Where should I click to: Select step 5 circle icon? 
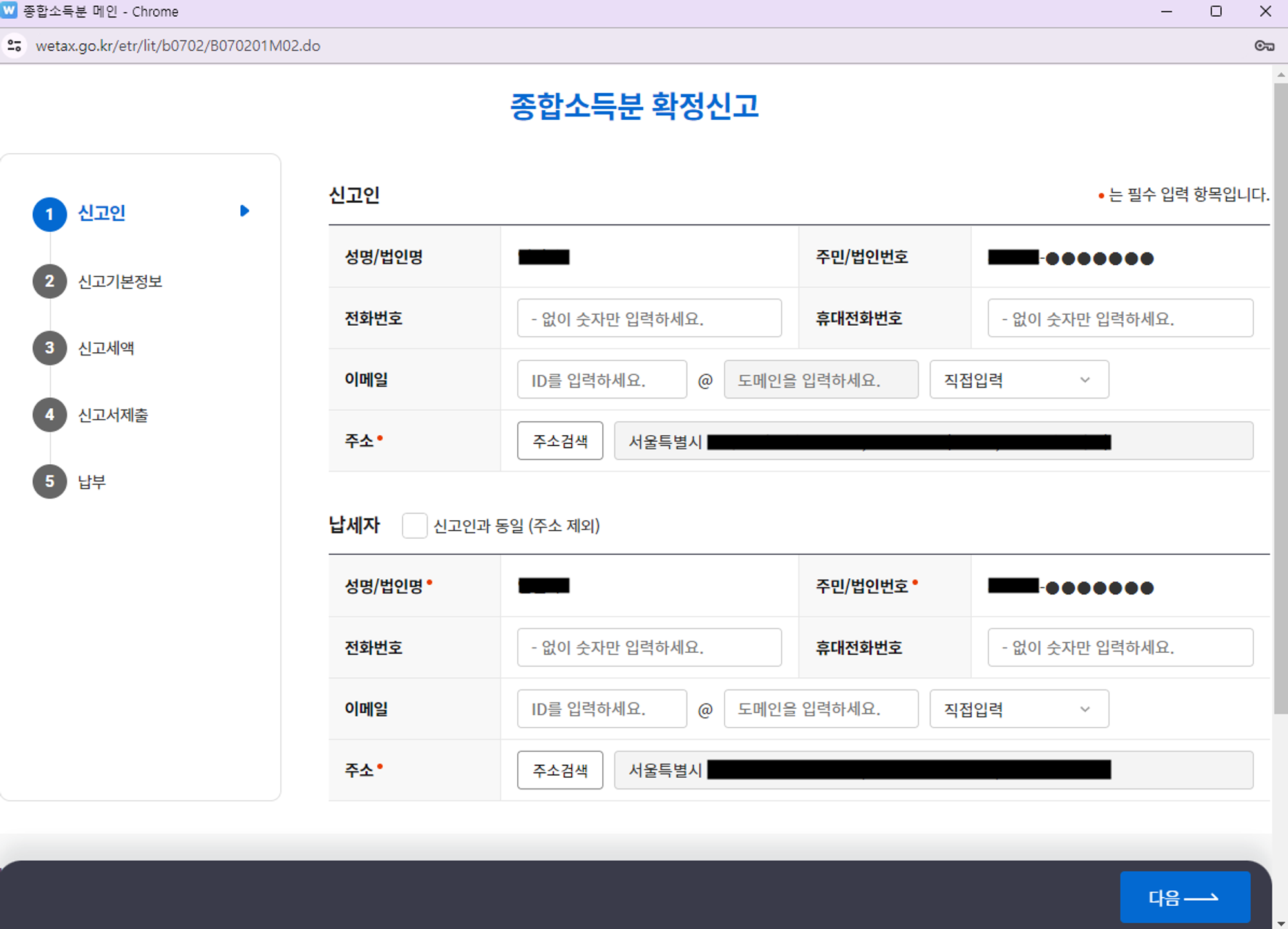(50, 482)
